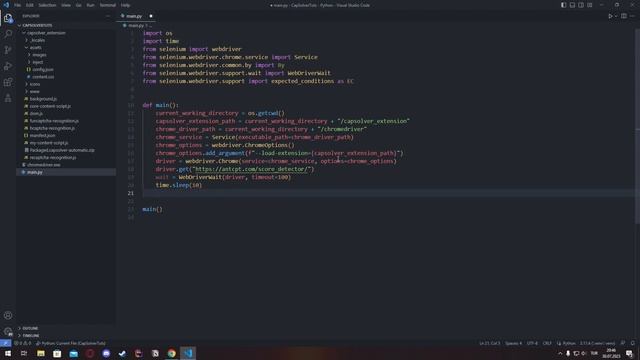Toggle secondary side bar layout icon
This screenshot has height=360, width=640.
coord(581,5)
